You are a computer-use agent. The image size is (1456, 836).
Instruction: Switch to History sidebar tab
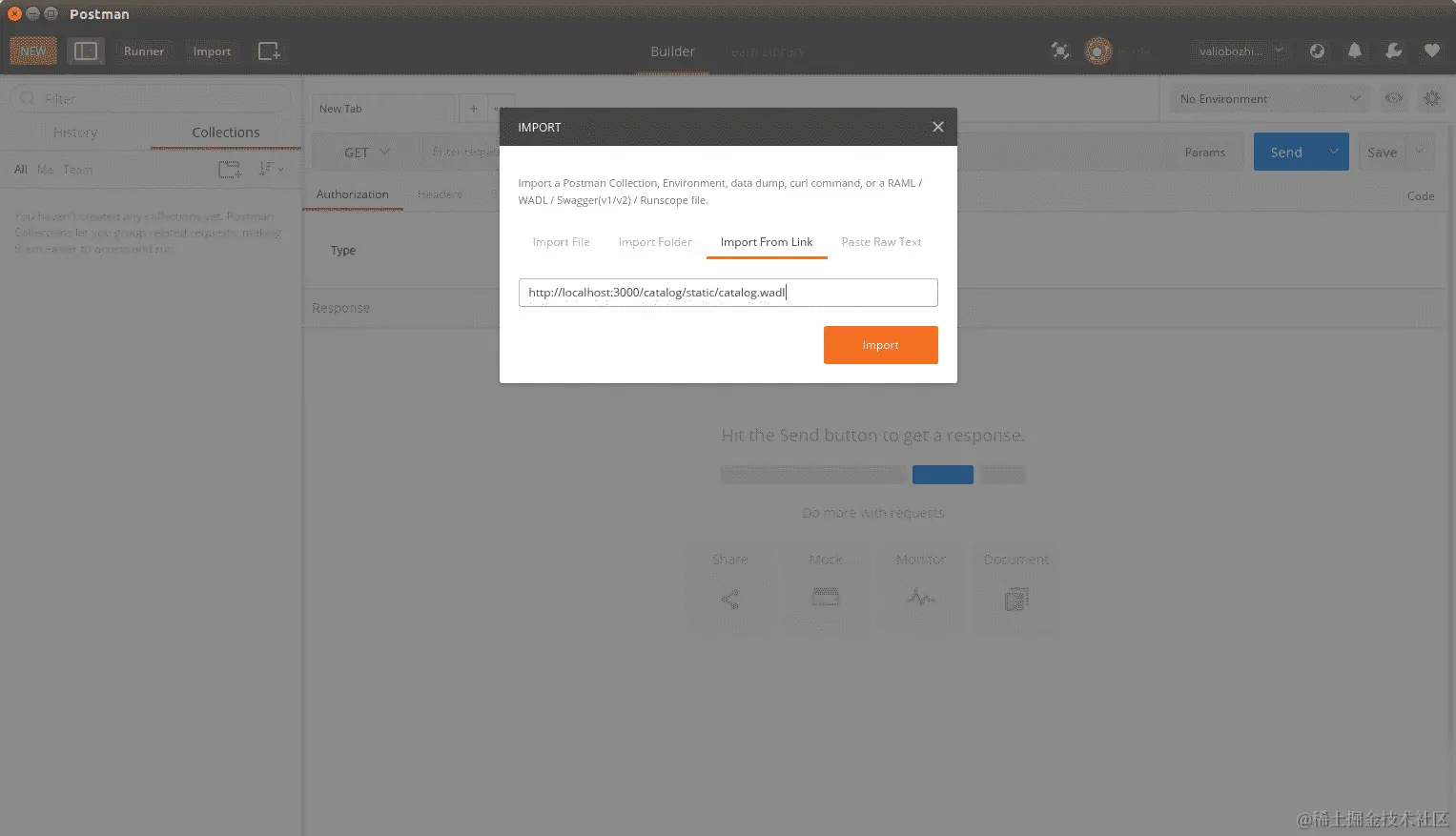pyautogui.click(x=75, y=133)
